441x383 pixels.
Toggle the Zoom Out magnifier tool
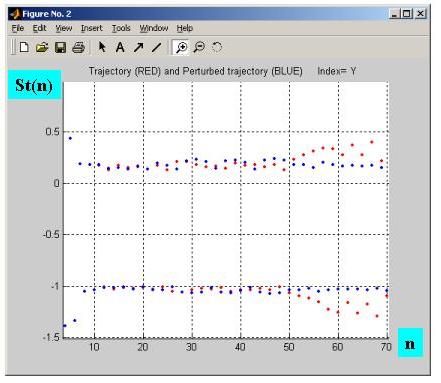199,47
